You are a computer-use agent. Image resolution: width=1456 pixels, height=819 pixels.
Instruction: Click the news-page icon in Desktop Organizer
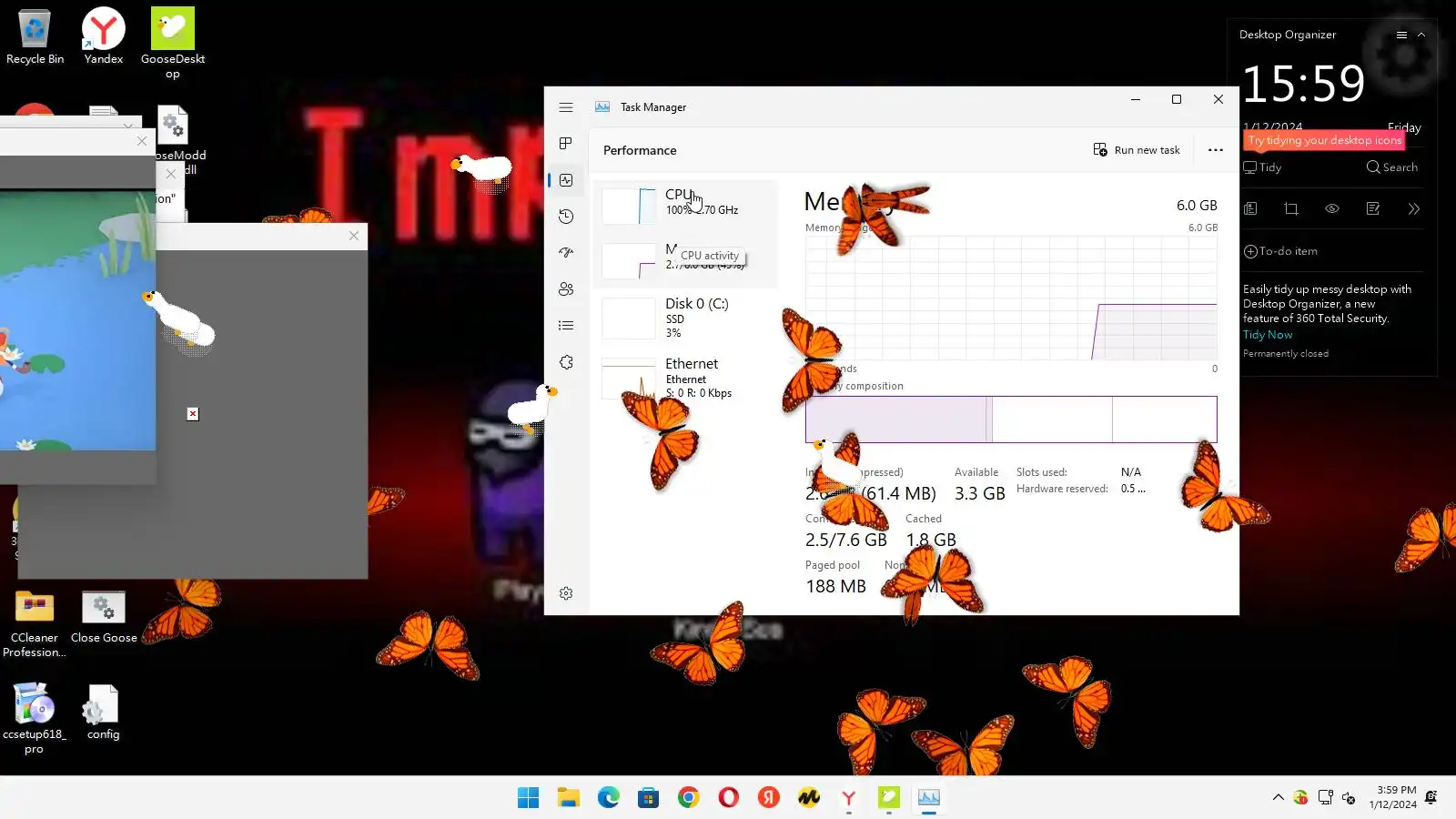point(1250,208)
